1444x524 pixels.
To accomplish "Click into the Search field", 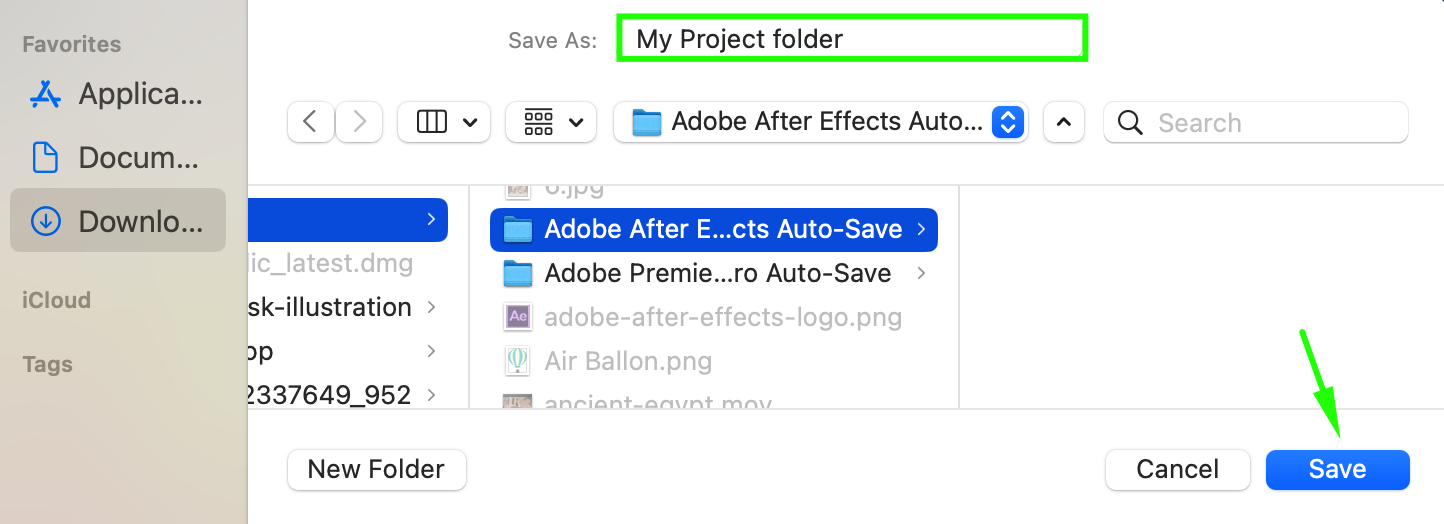I will tap(1255, 122).
